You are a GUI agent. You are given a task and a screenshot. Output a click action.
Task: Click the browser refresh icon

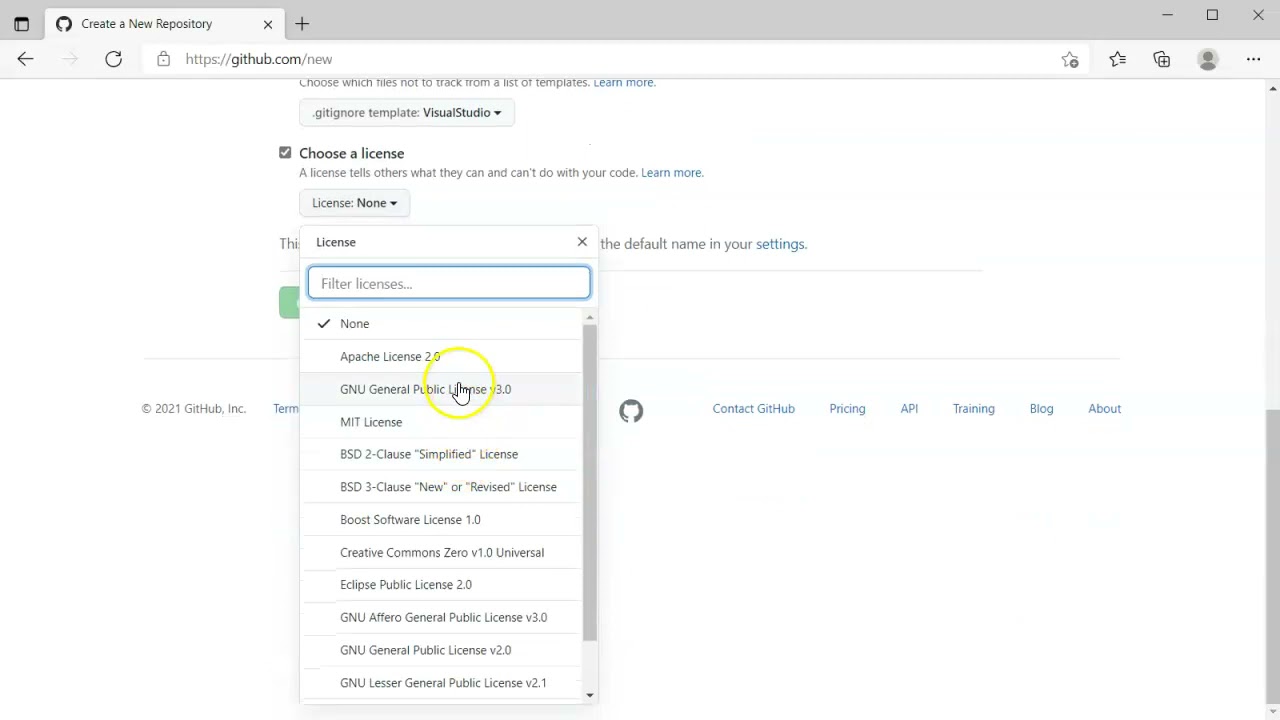(x=114, y=59)
